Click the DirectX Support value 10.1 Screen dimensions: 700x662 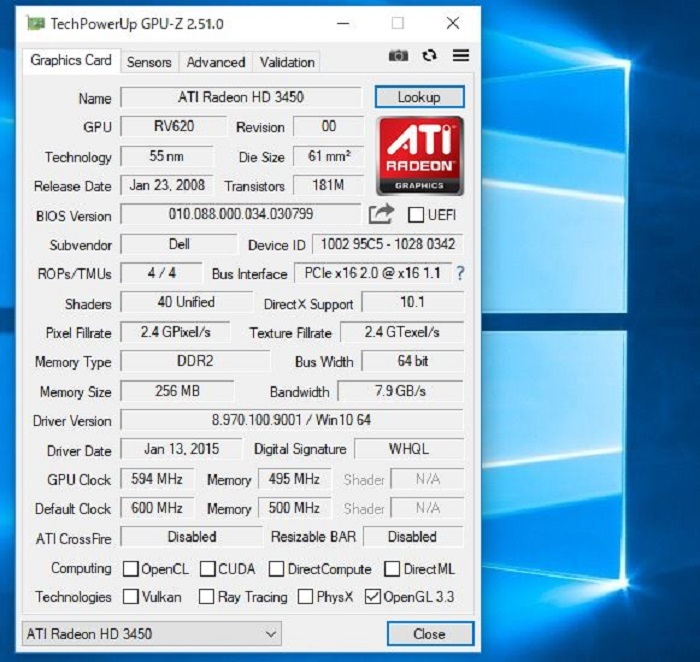click(x=412, y=302)
